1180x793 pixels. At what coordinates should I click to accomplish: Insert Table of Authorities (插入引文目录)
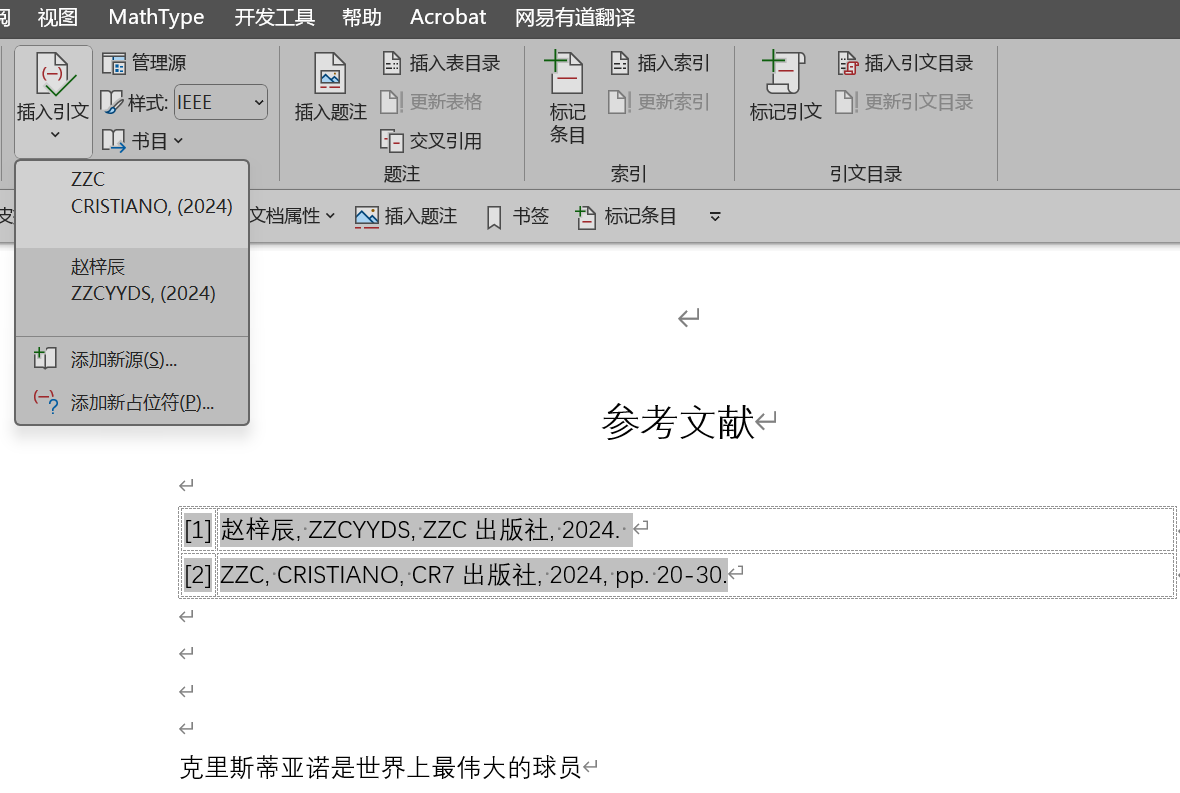tap(905, 63)
